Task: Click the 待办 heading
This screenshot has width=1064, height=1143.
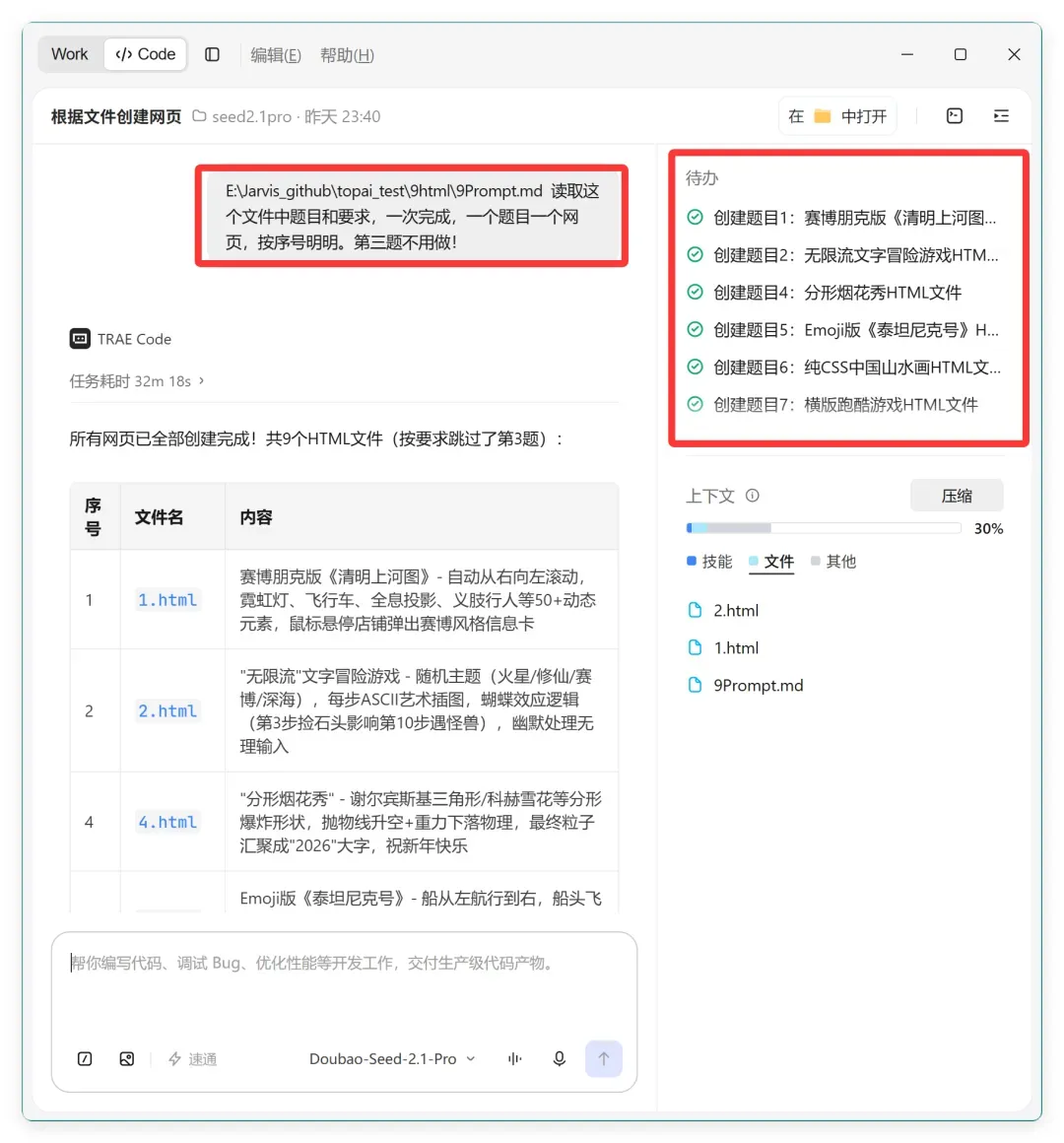Action: tap(701, 178)
